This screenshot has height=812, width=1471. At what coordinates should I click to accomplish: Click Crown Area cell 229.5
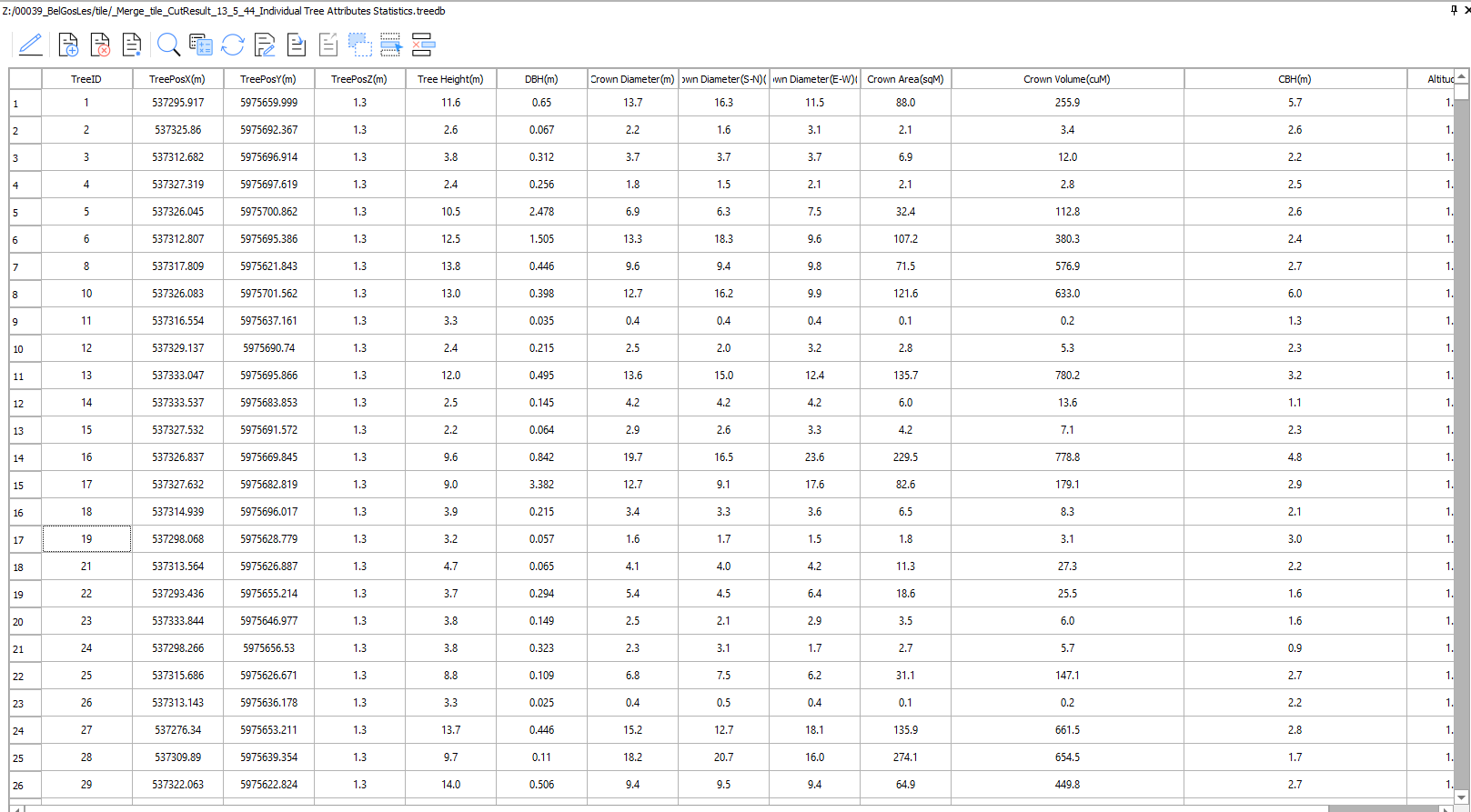[905, 457]
